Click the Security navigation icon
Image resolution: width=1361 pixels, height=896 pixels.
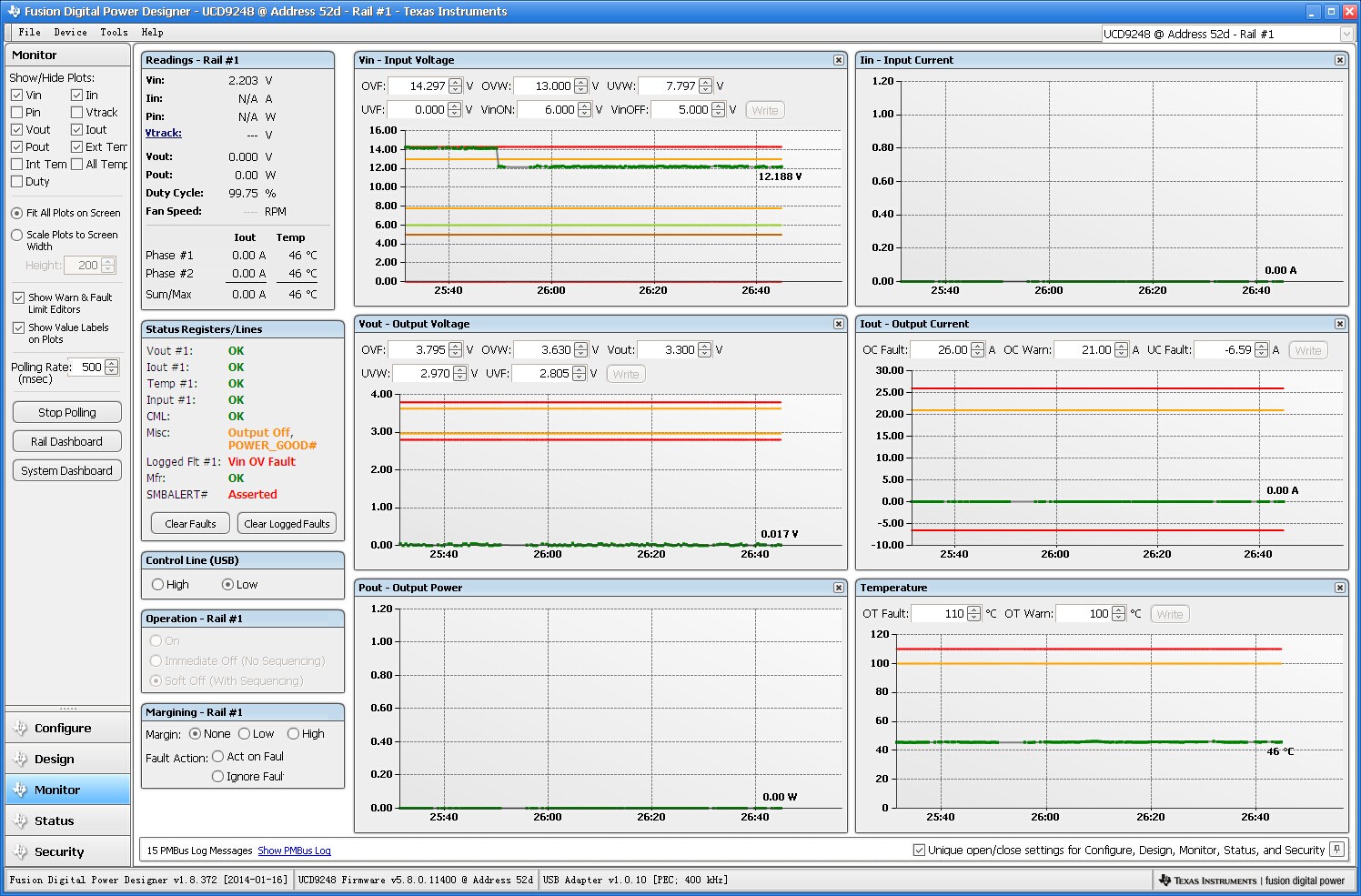click(20, 852)
